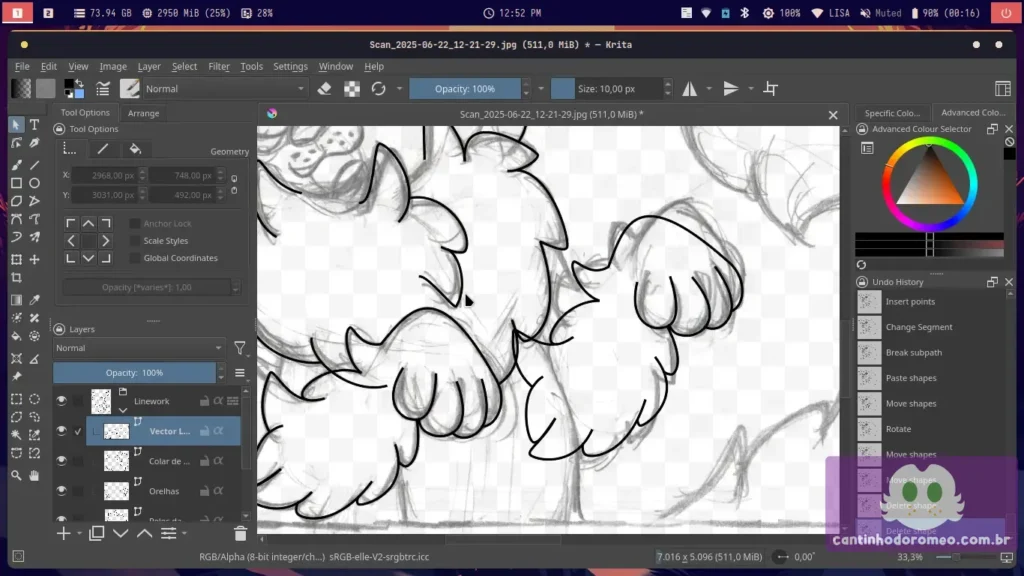Switch to the Specific Colo... tab
Image resolution: width=1024 pixels, height=576 pixels.
pos(892,113)
